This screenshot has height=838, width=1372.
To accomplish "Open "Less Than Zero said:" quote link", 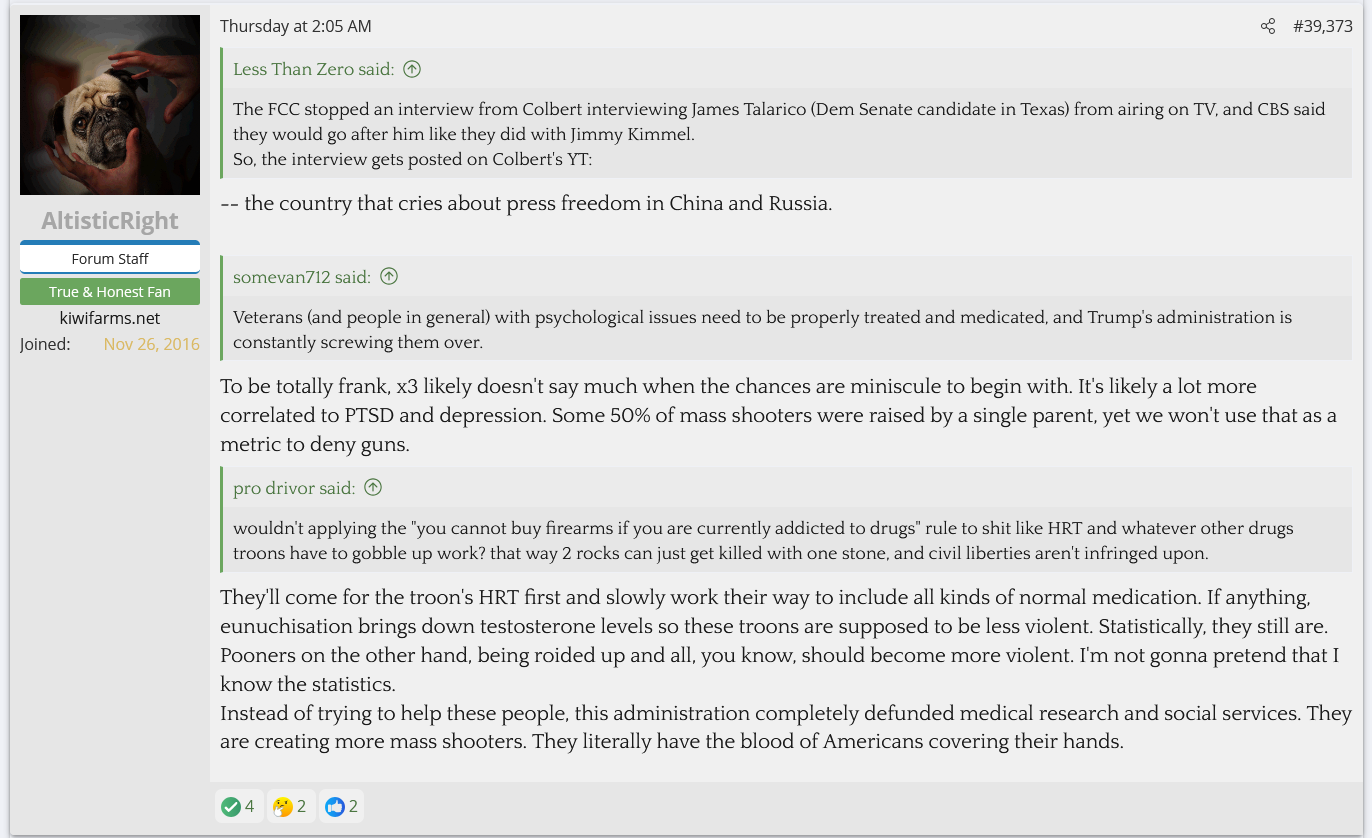I will 313,69.
